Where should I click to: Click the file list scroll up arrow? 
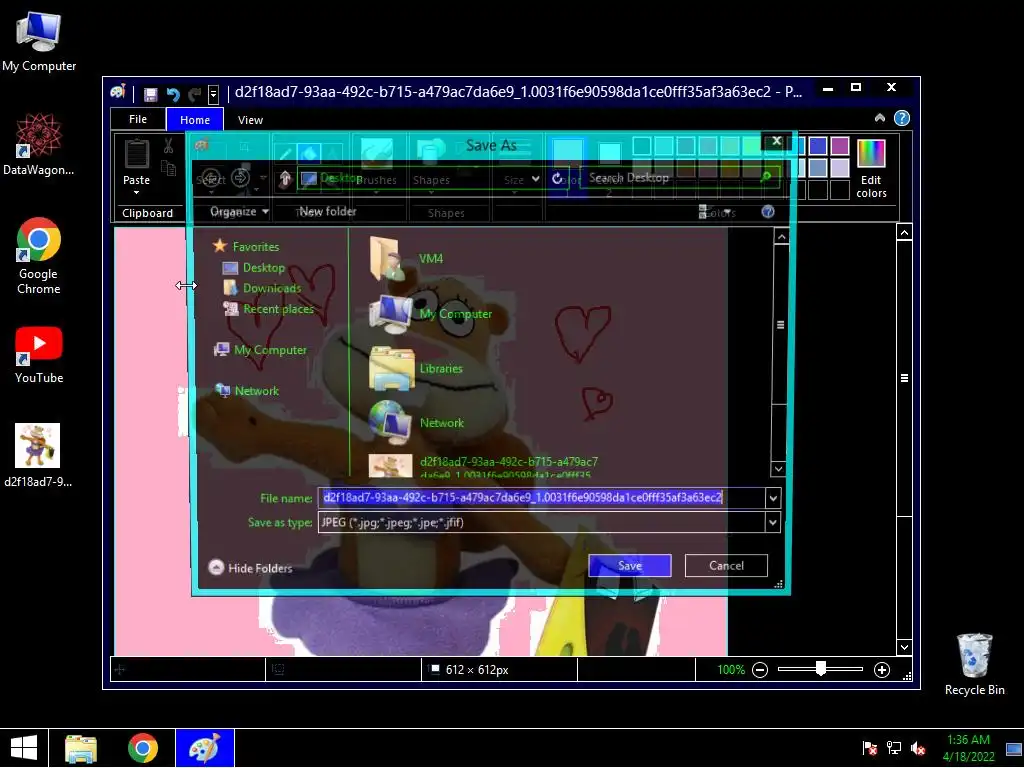point(781,236)
